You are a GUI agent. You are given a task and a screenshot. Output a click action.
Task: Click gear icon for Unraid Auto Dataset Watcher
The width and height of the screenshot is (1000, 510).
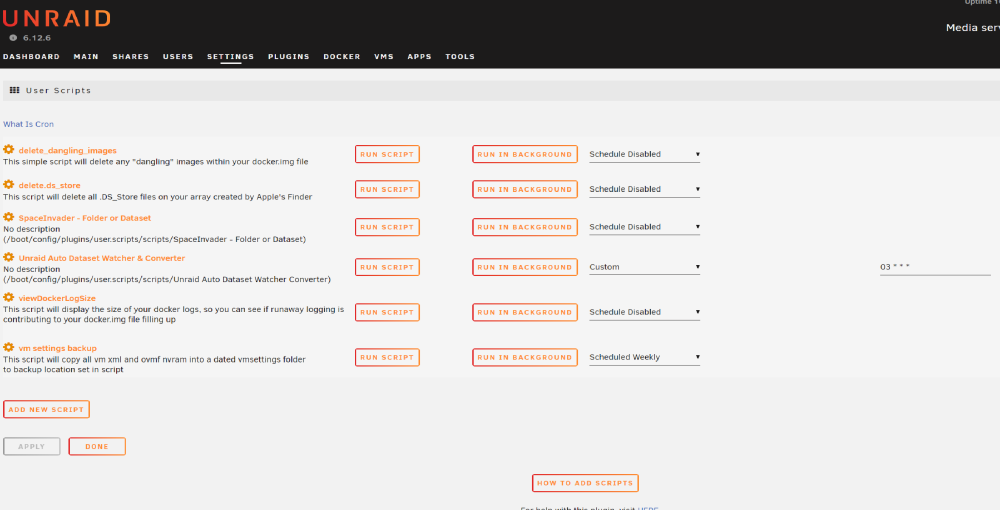tap(8, 258)
